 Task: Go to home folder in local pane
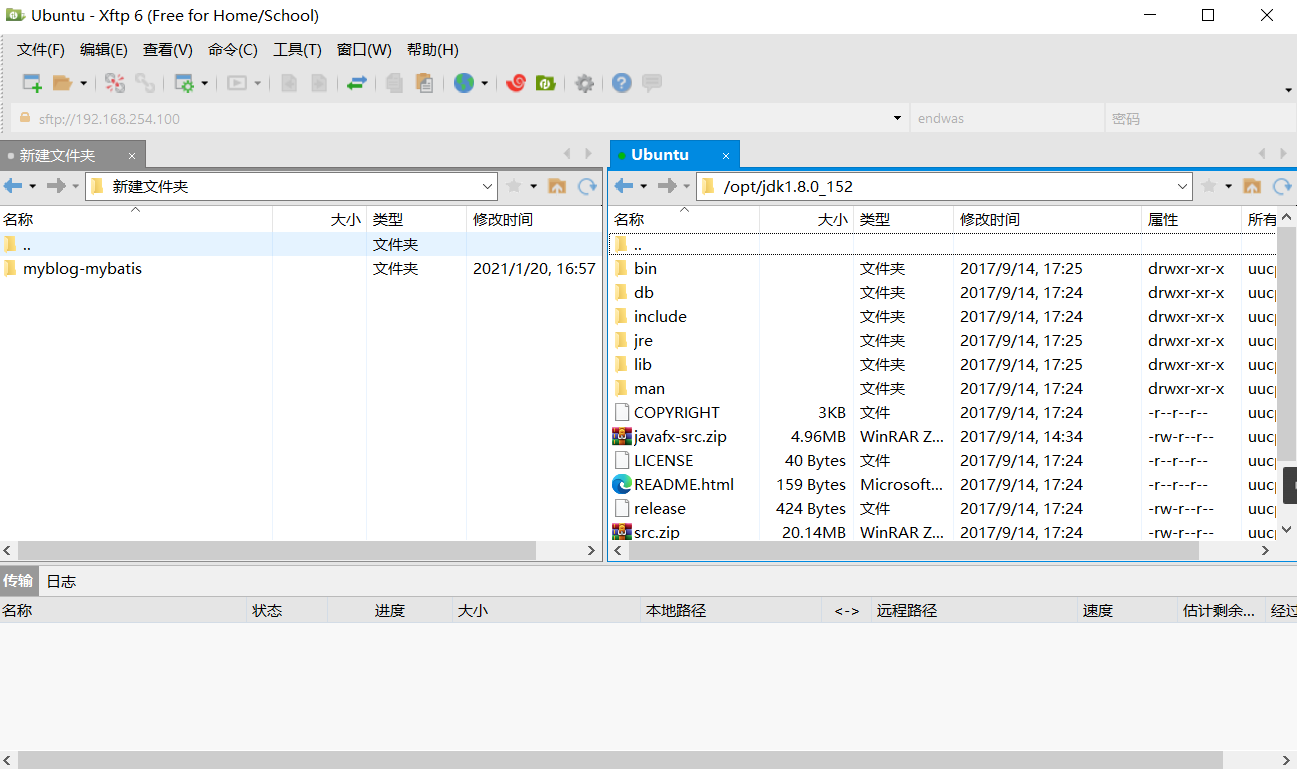coord(557,186)
